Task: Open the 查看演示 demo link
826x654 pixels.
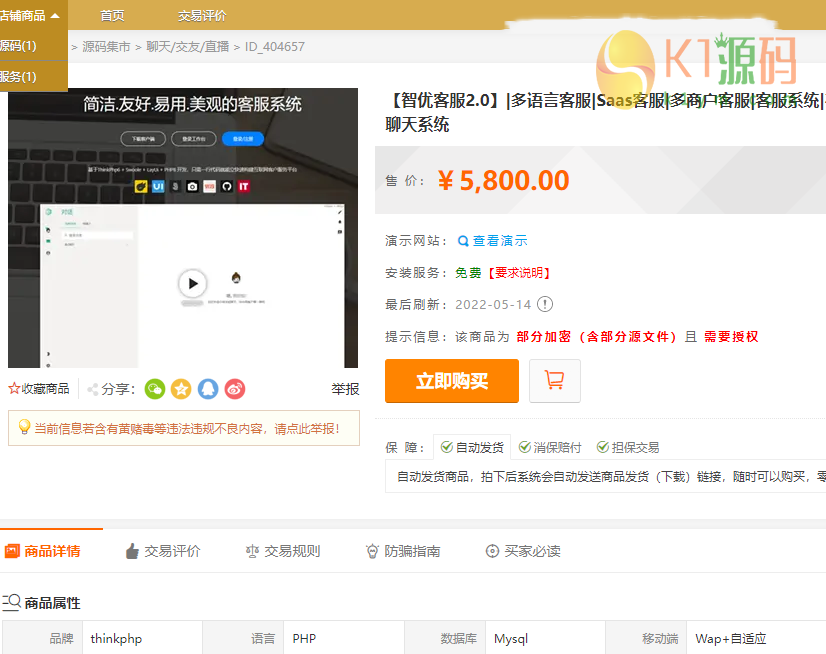Action: click(x=500, y=241)
